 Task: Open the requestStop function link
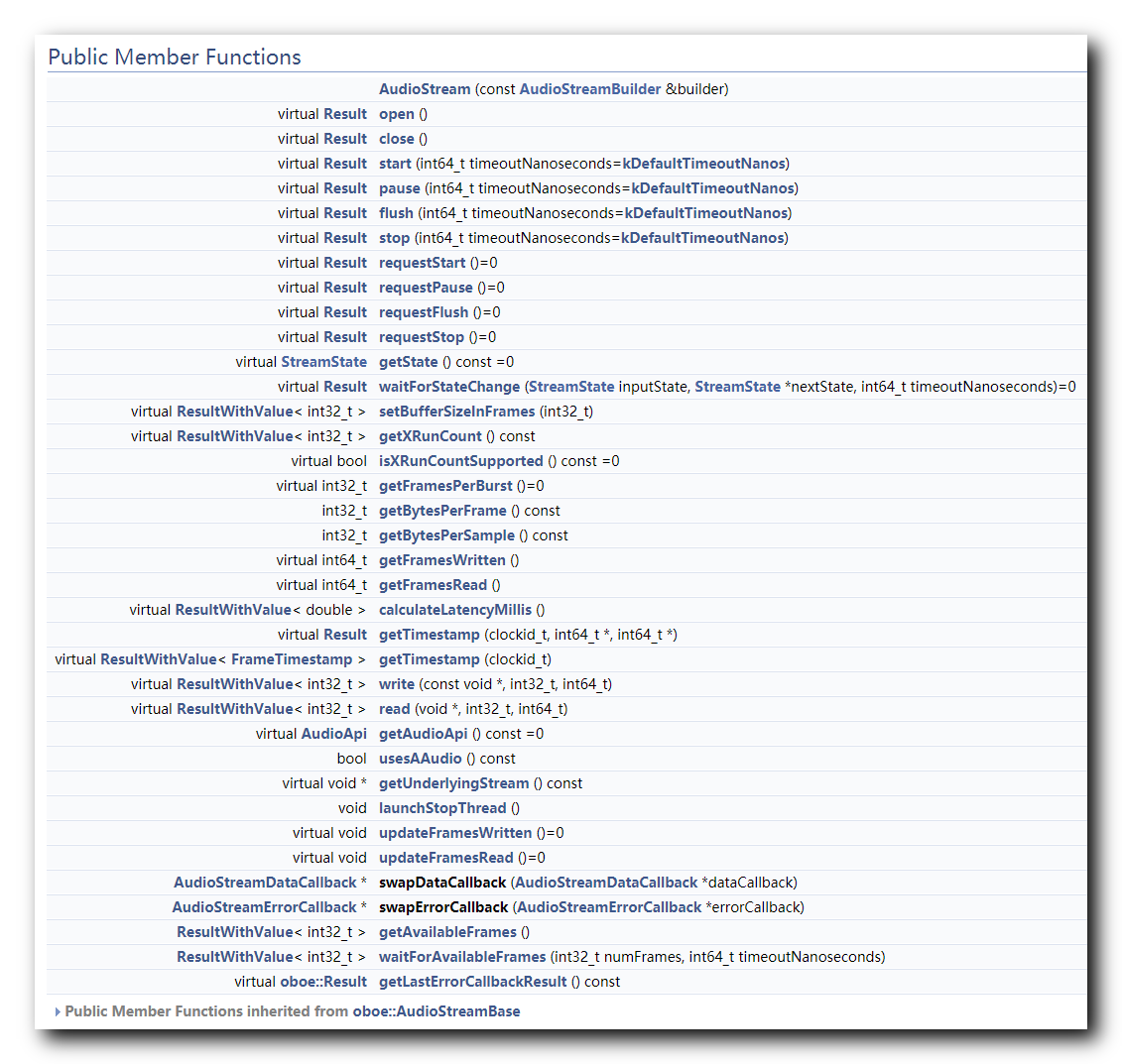(422, 337)
